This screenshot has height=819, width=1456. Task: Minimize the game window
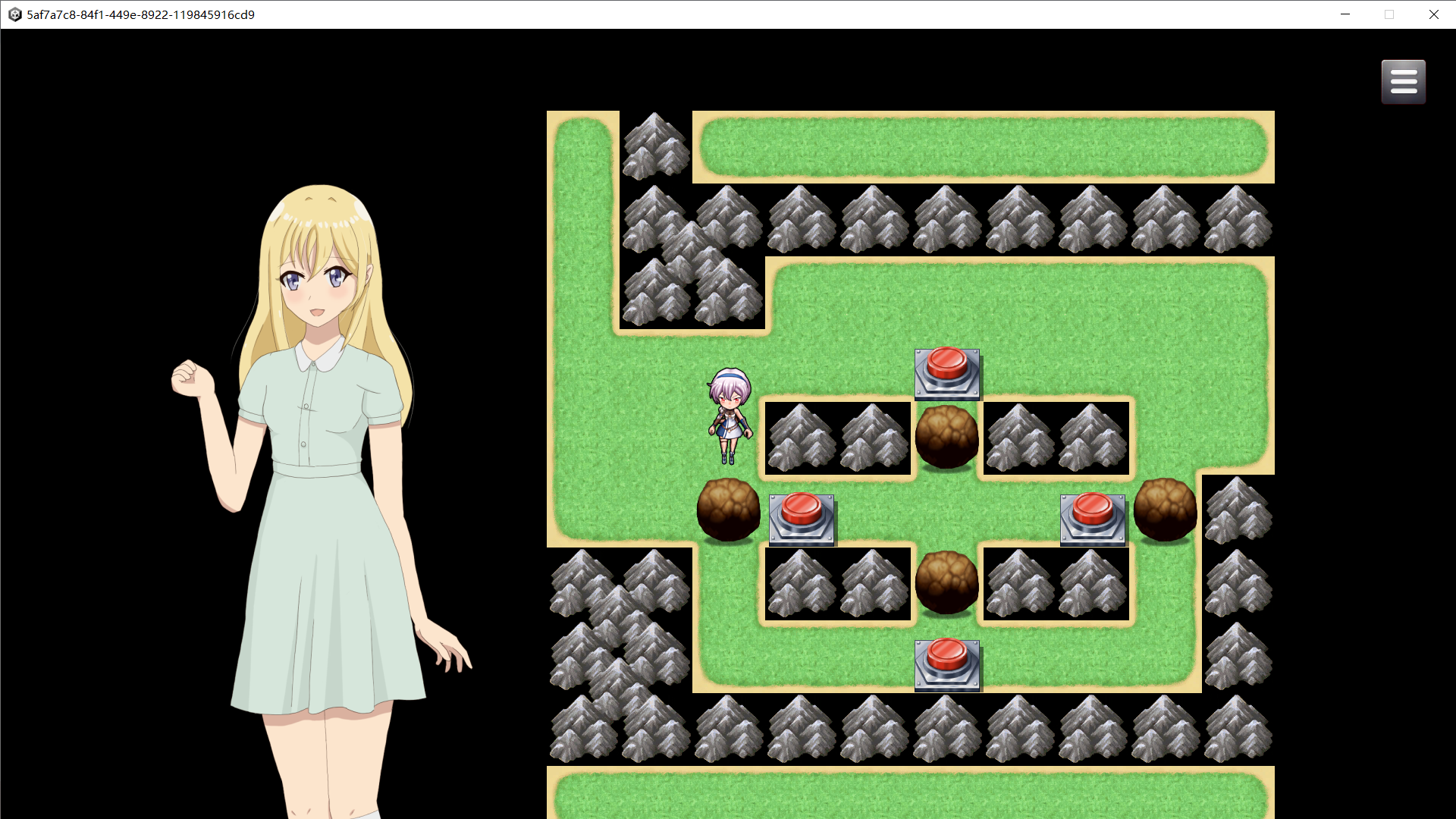pyautogui.click(x=1345, y=14)
